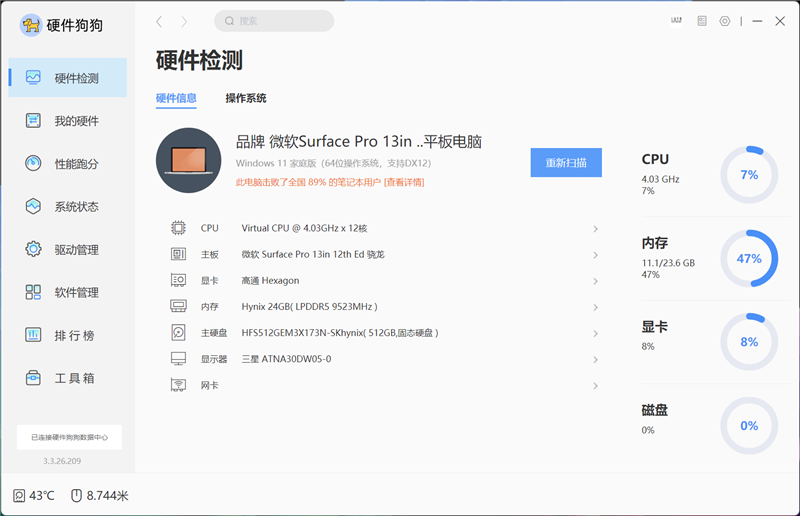The image size is (800, 516).
Task: Click 品牌 微软Surface Pro 13in title
Action: coord(359,141)
